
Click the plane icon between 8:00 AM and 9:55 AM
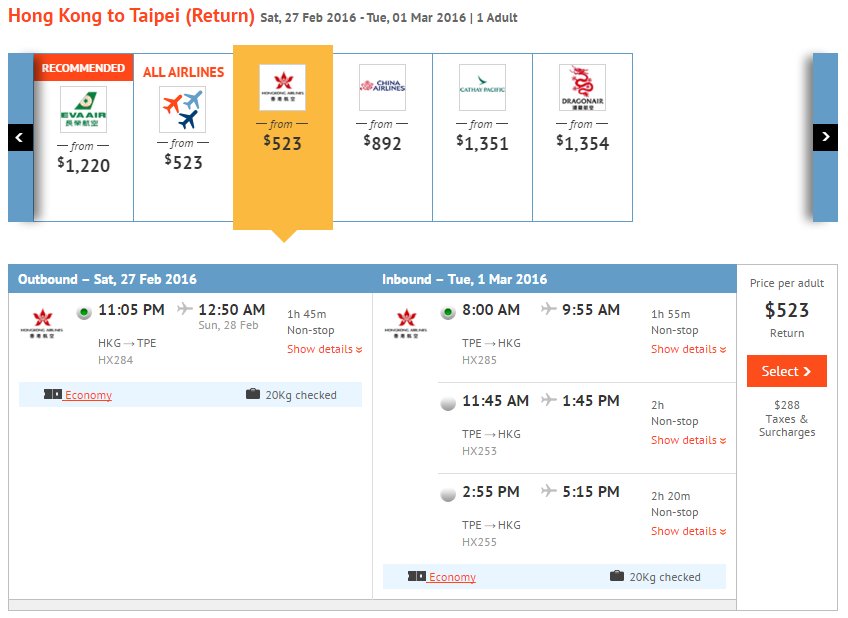[548, 309]
